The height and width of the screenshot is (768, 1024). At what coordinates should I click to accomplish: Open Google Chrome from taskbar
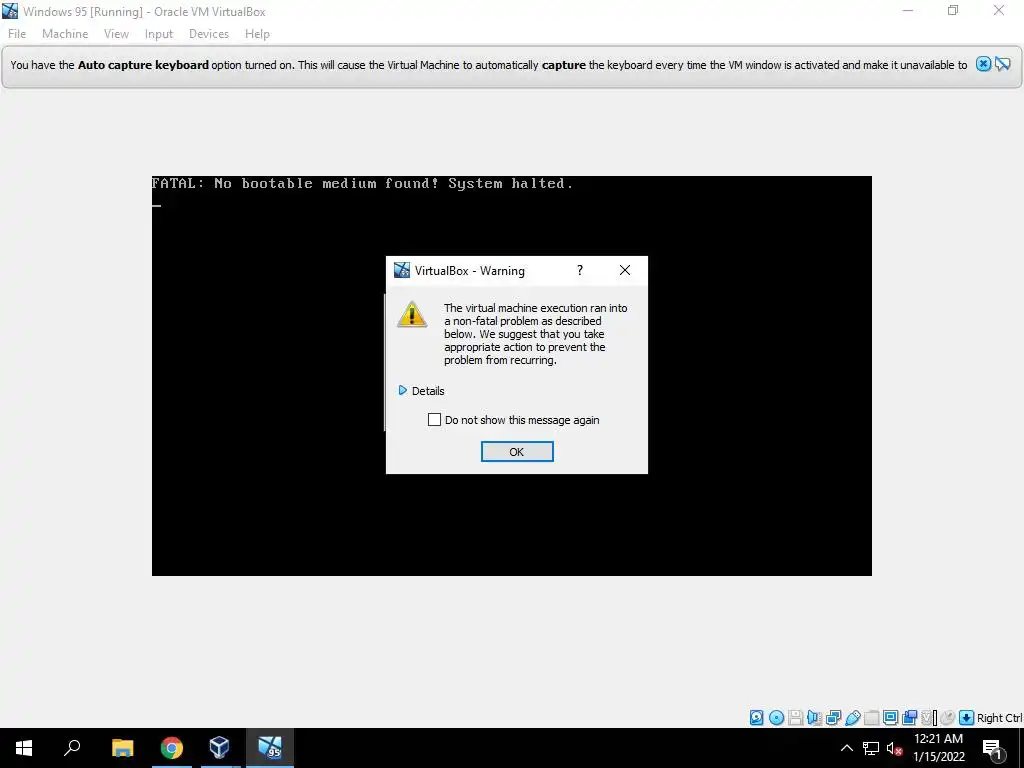pos(172,748)
